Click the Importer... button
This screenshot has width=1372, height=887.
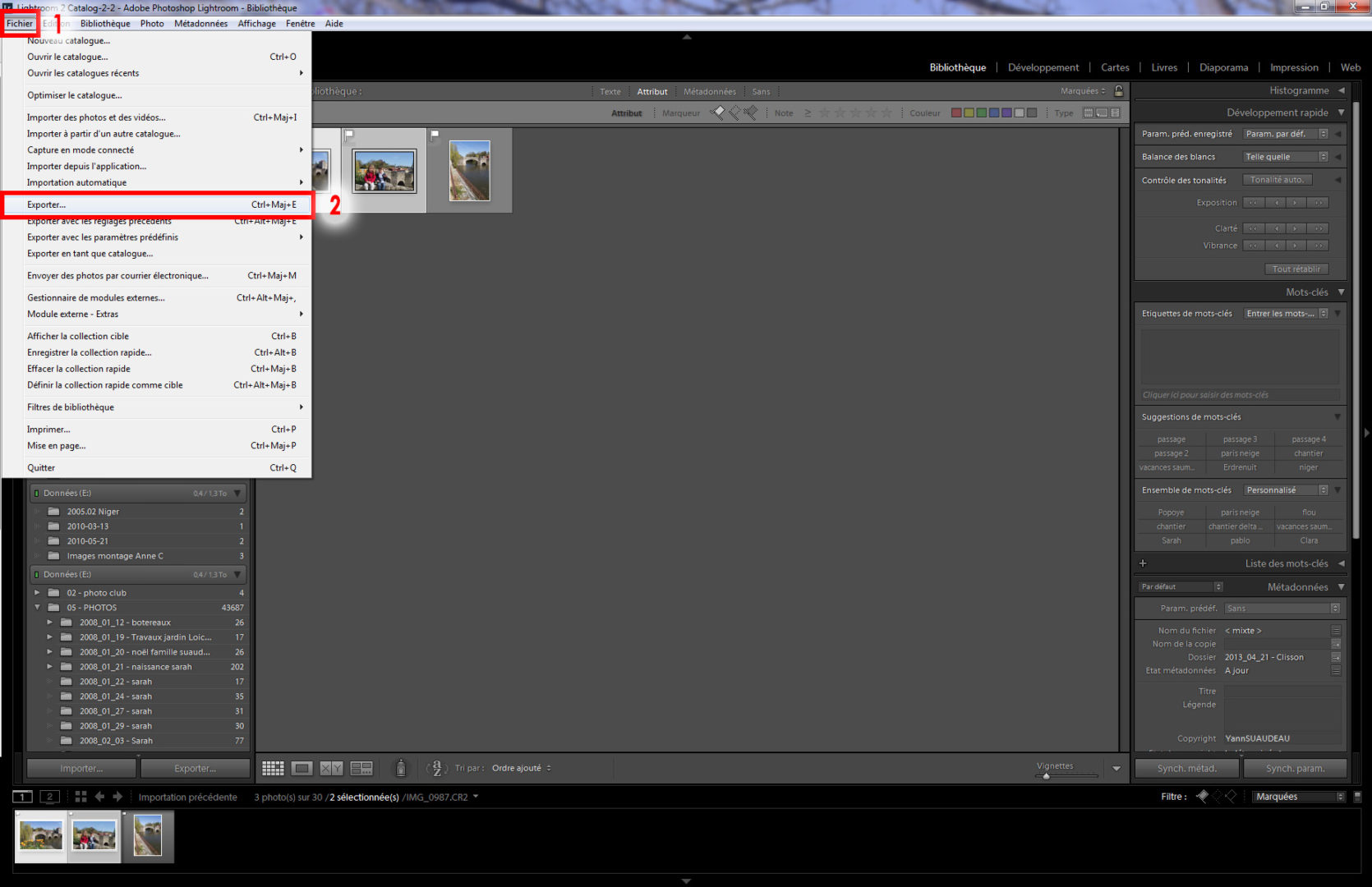pos(81,769)
